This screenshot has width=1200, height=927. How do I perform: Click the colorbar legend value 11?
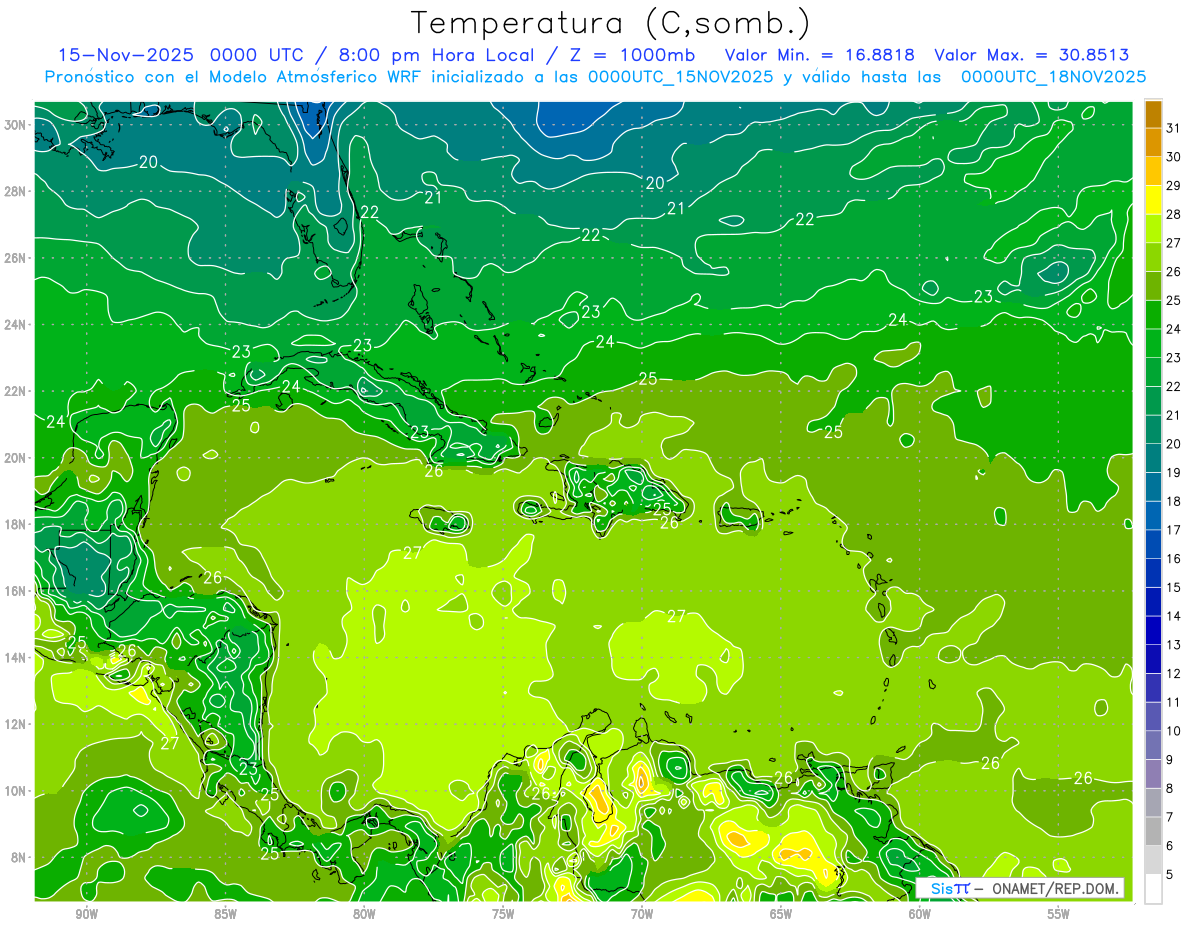[x=1174, y=702]
